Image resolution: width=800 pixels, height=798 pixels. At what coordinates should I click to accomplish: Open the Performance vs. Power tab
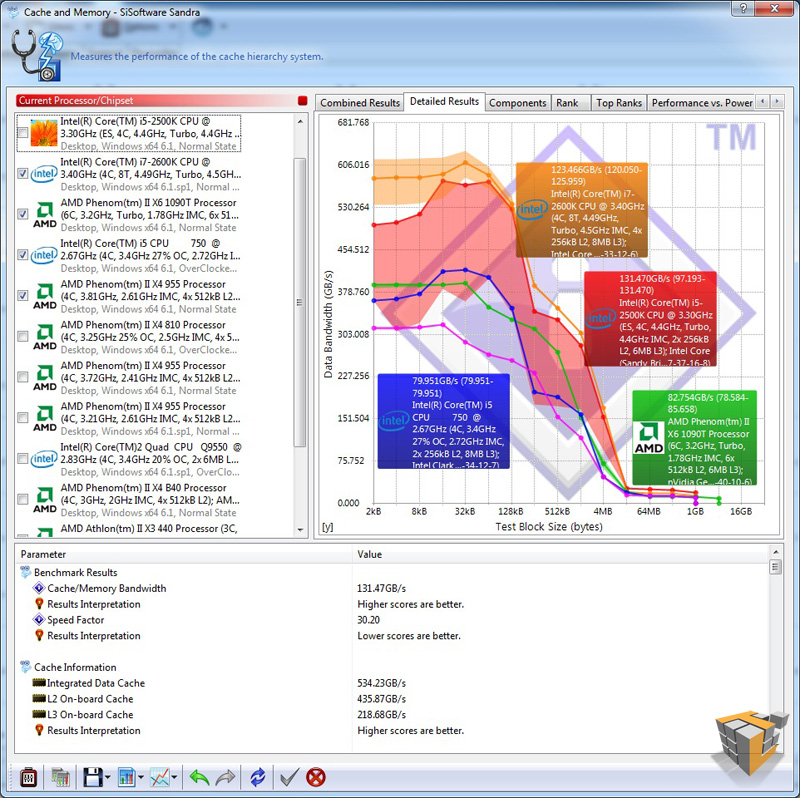(702, 103)
